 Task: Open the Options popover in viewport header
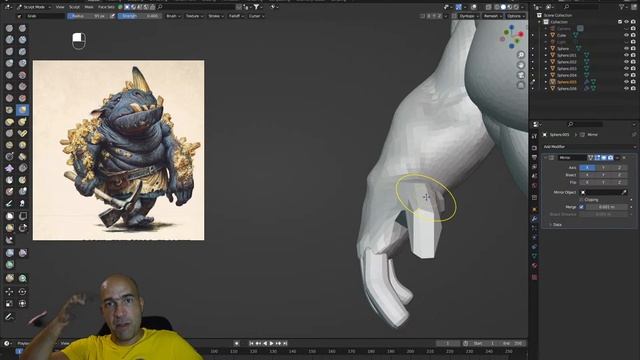(x=516, y=16)
